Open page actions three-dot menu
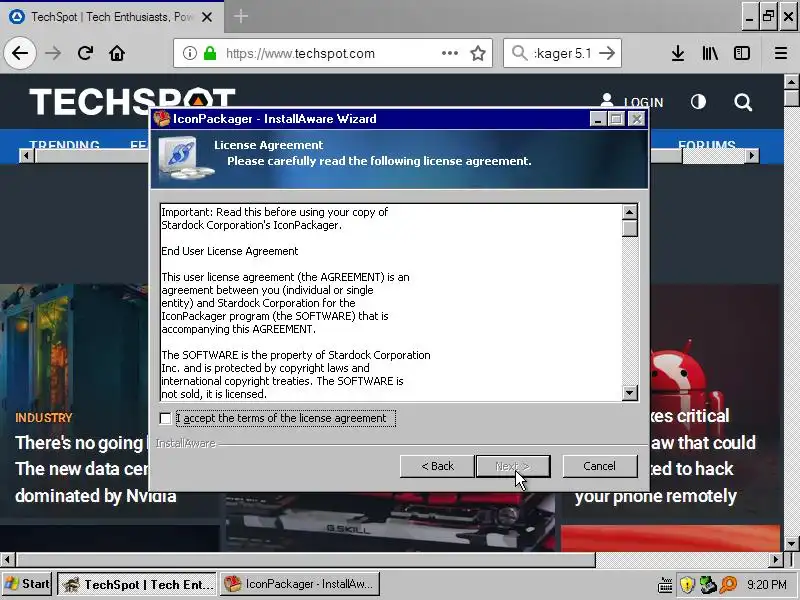 pos(449,53)
